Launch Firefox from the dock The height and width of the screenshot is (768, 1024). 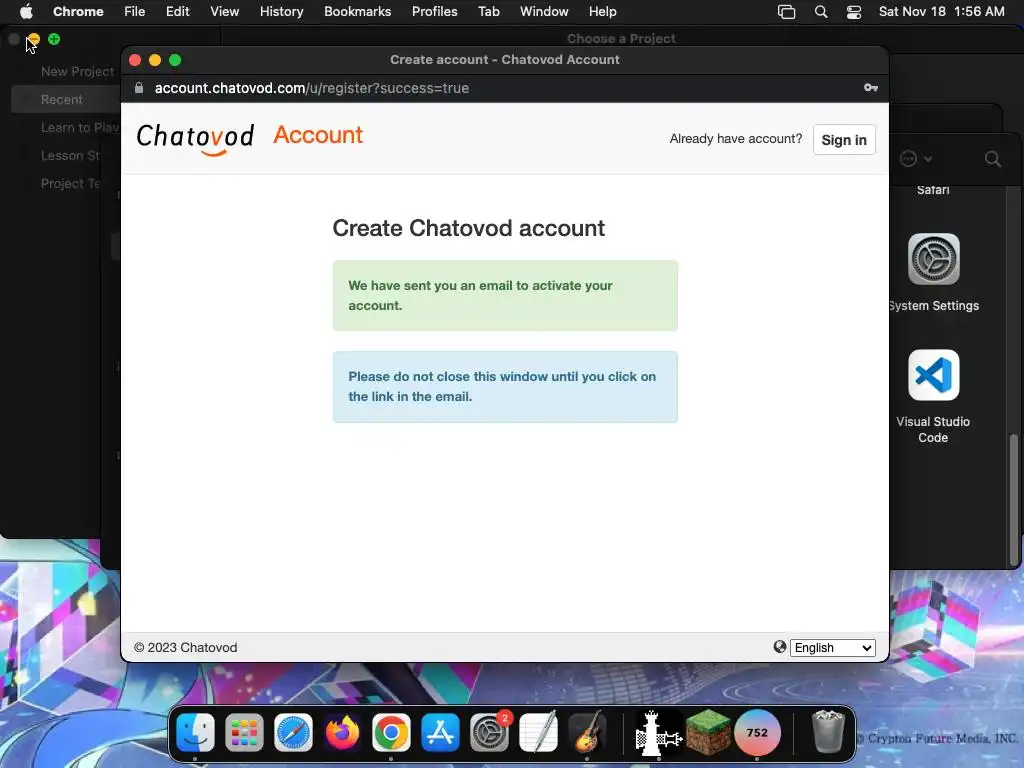(x=342, y=732)
